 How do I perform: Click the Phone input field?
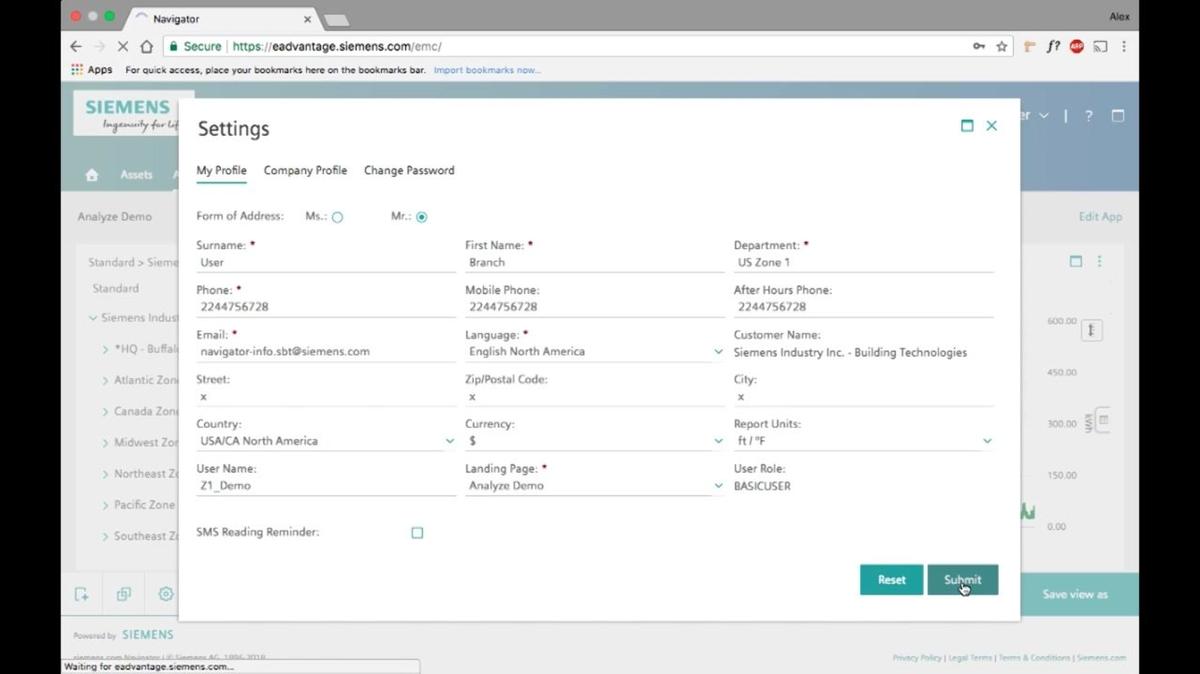point(325,307)
